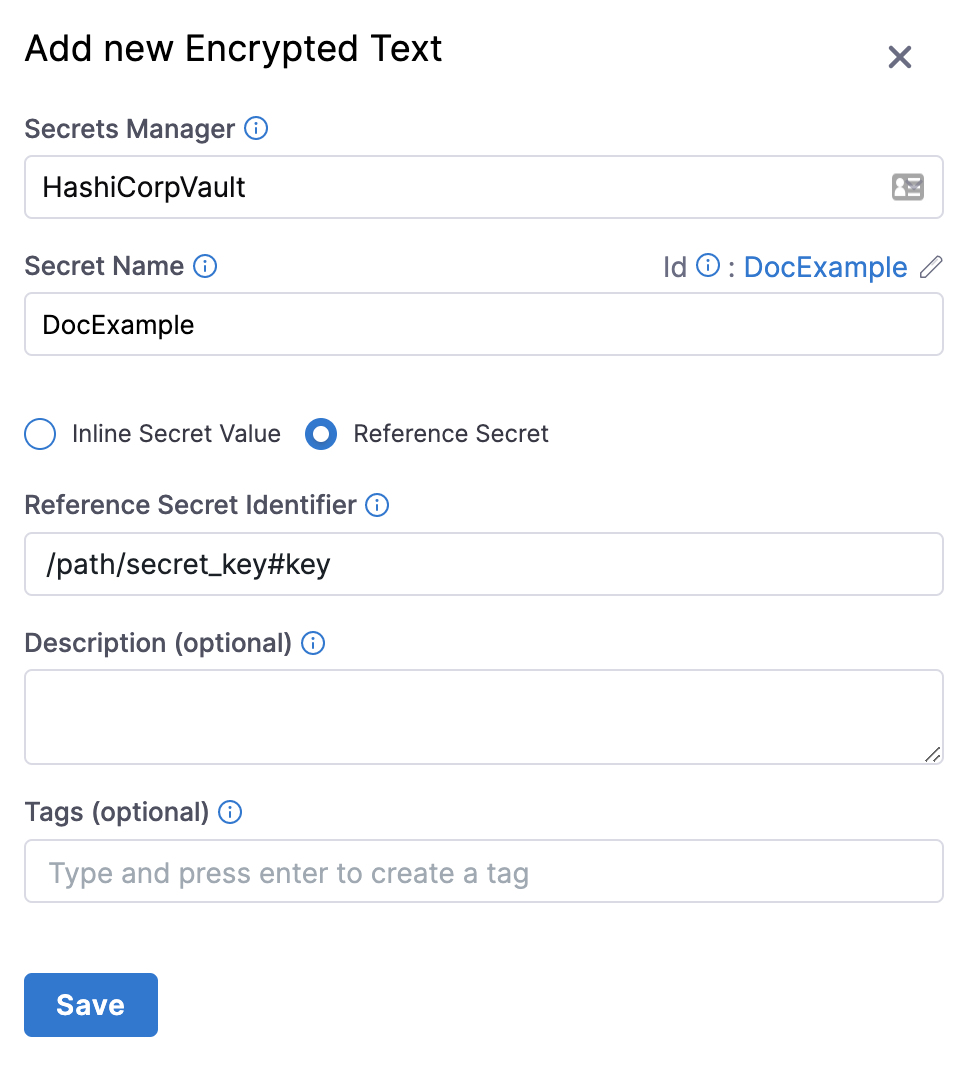Image resolution: width=974 pixels, height=1066 pixels.
Task: Click the blue DocExample Id link
Action: coord(825,267)
